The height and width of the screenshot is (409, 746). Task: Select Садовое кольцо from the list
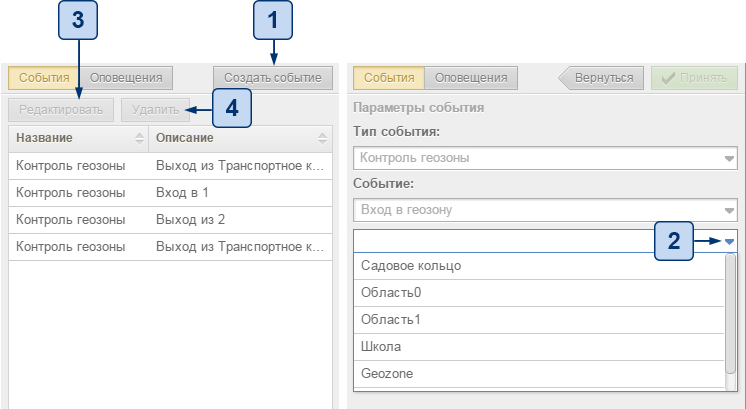539,266
